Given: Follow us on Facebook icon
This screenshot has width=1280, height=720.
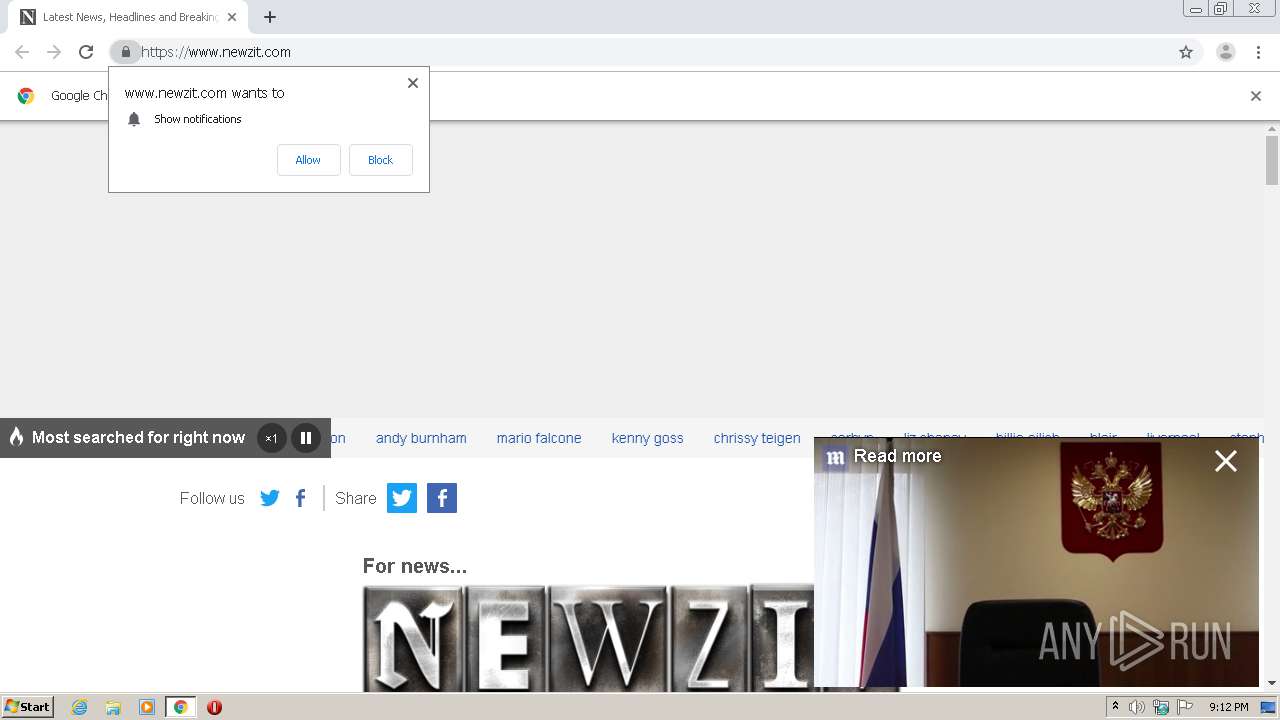Looking at the screenshot, I should pyautogui.click(x=301, y=498).
